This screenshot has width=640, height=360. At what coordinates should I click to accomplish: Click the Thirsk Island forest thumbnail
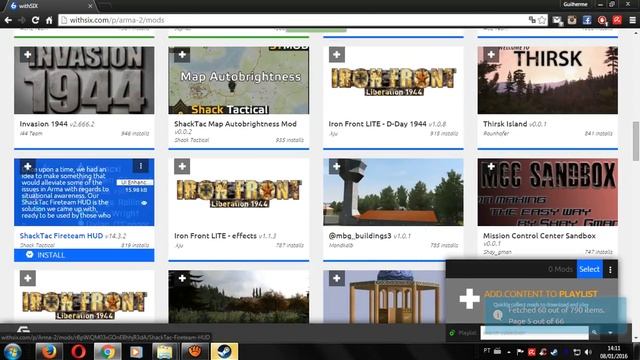coord(547,80)
